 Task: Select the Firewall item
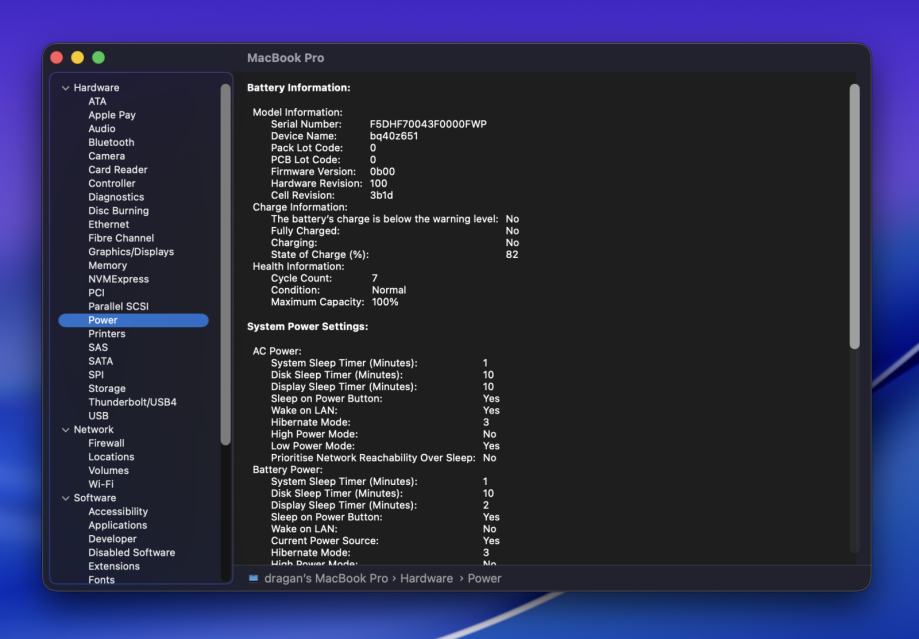point(106,443)
